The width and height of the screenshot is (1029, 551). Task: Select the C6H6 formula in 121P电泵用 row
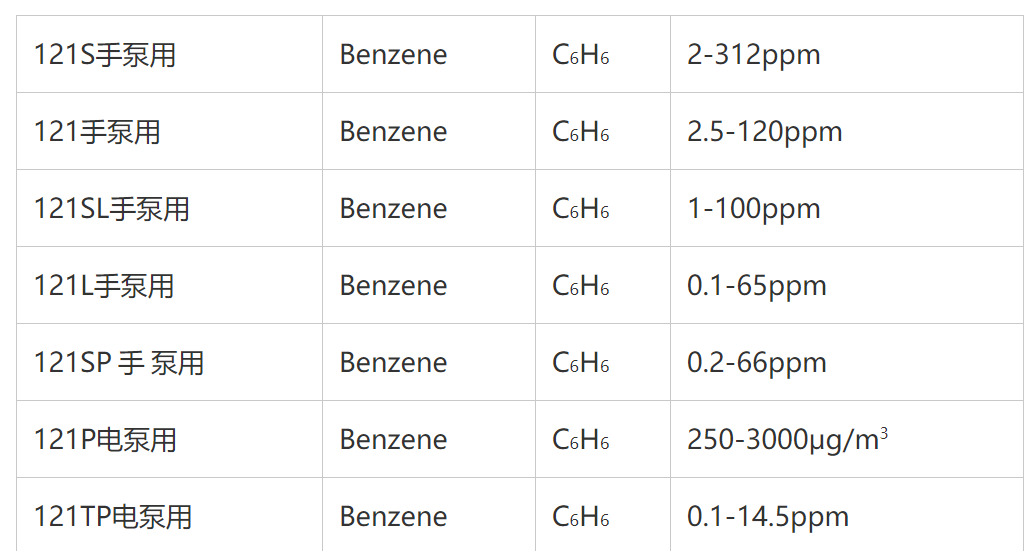(x=581, y=440)
